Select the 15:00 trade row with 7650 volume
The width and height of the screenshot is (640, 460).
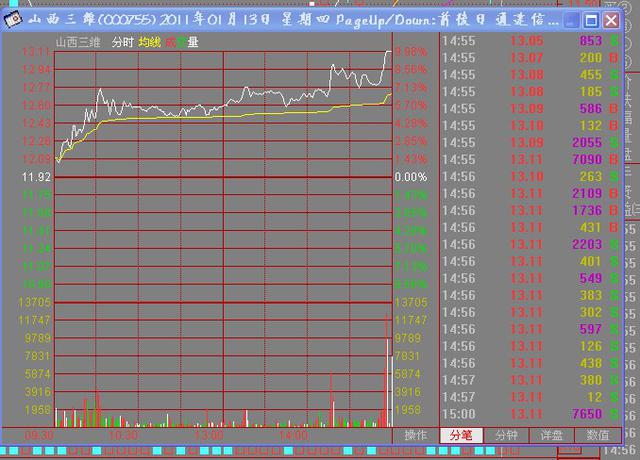(532, 414)
